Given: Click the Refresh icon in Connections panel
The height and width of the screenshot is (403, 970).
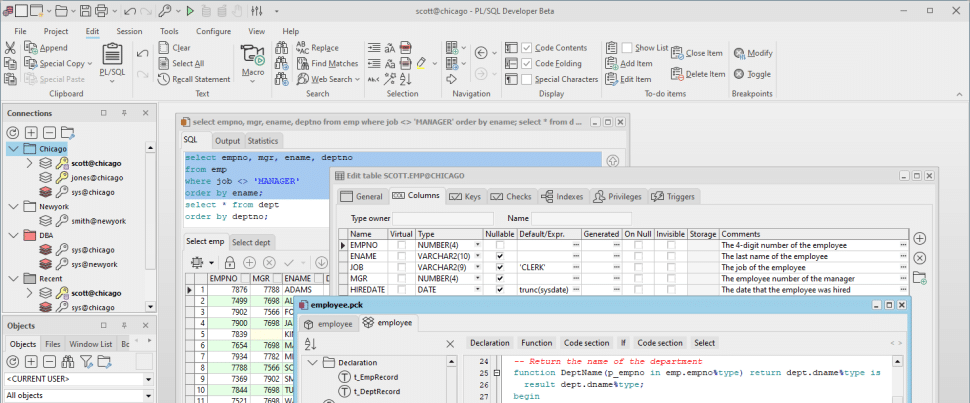Looking at the screenshot, I should coord(12,132).
